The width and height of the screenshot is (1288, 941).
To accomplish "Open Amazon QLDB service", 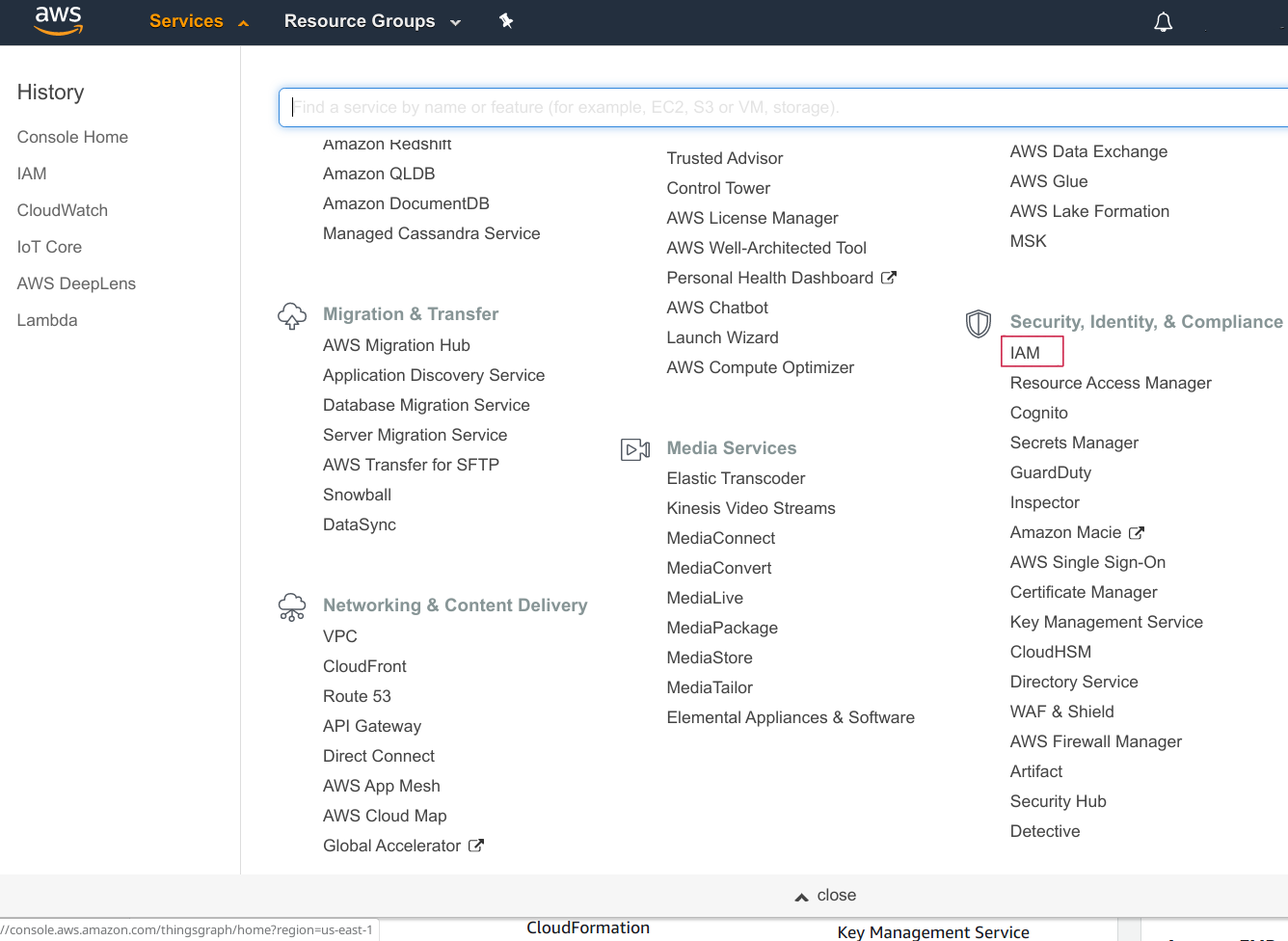I will [379, 174].
